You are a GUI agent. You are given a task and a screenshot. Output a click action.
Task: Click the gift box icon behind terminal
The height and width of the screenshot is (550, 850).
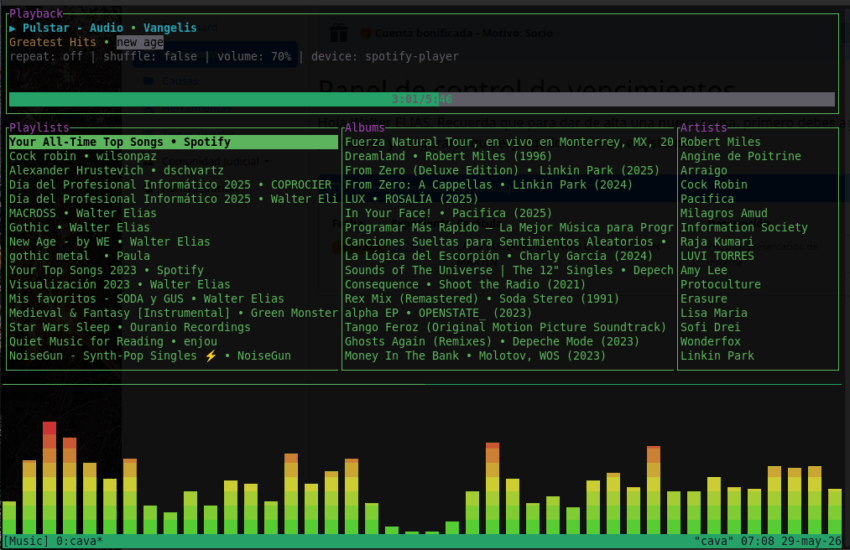[x=339, y=33]
